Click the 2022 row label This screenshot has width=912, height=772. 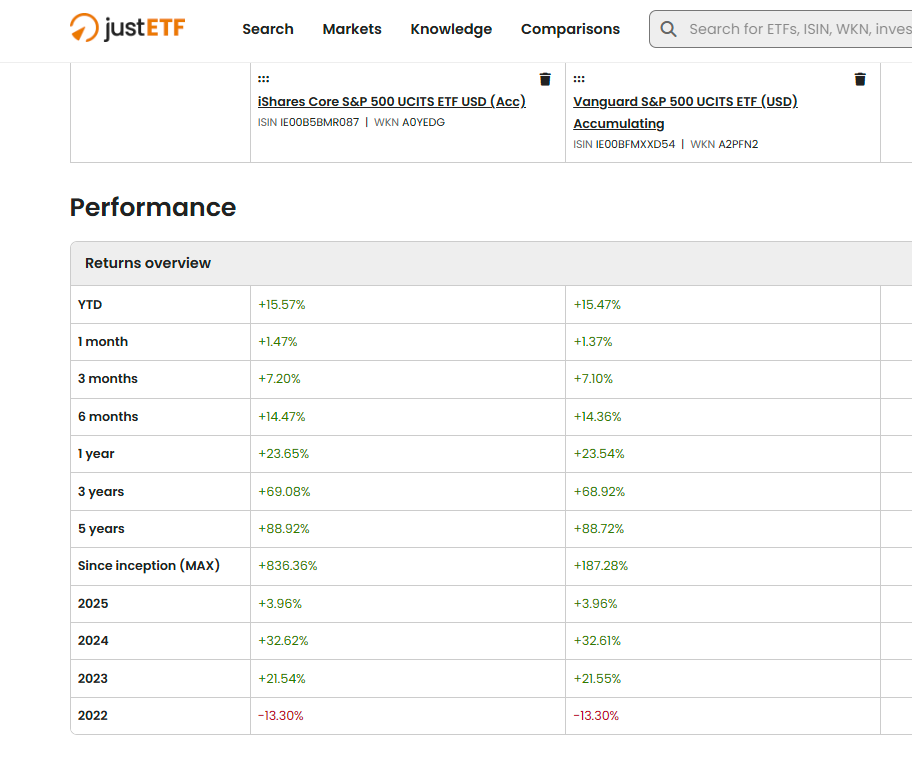[93, 716]
